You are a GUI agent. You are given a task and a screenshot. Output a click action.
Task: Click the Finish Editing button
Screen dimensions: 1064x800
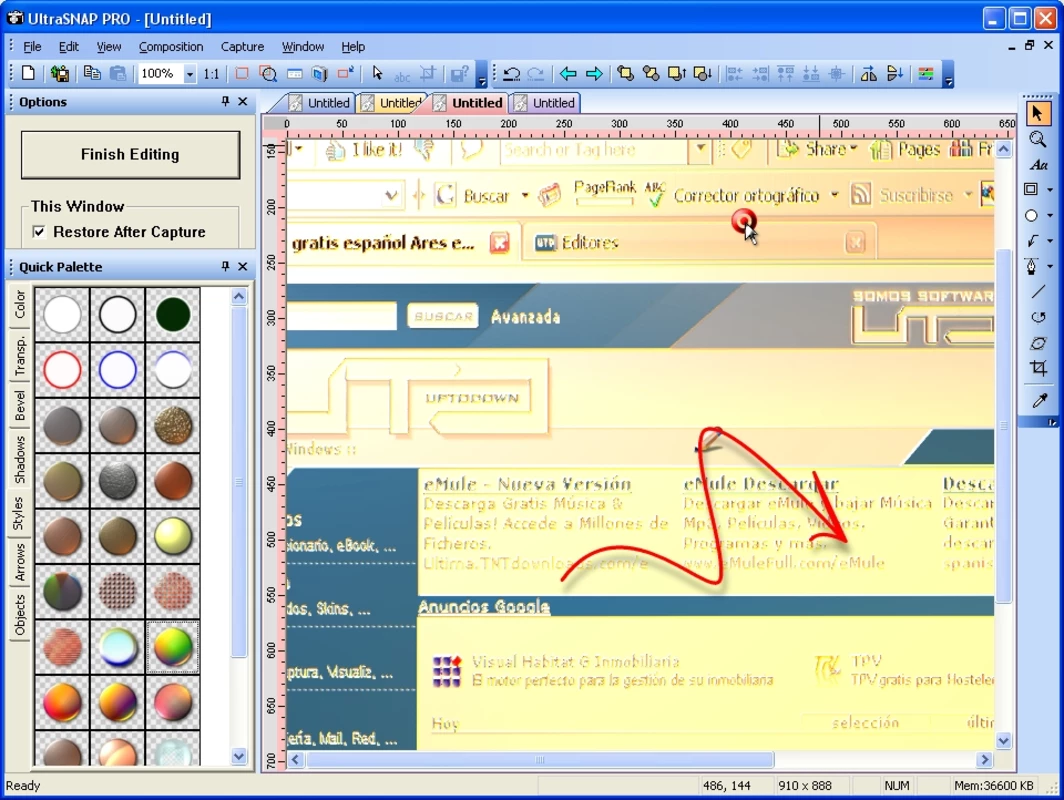(130, 155)
